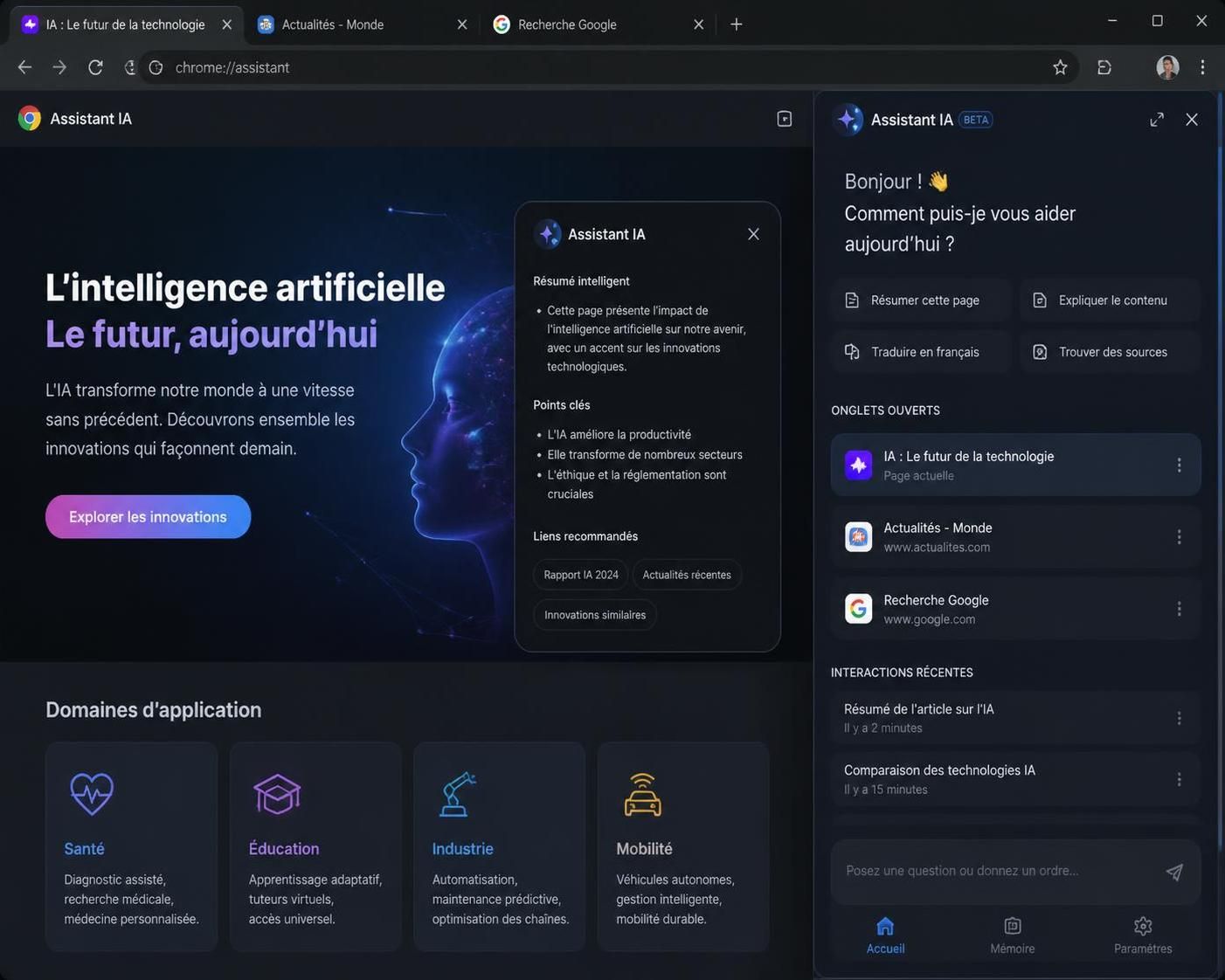
Task: Toggle the side panel icon in page header
Action: [785, 119]
